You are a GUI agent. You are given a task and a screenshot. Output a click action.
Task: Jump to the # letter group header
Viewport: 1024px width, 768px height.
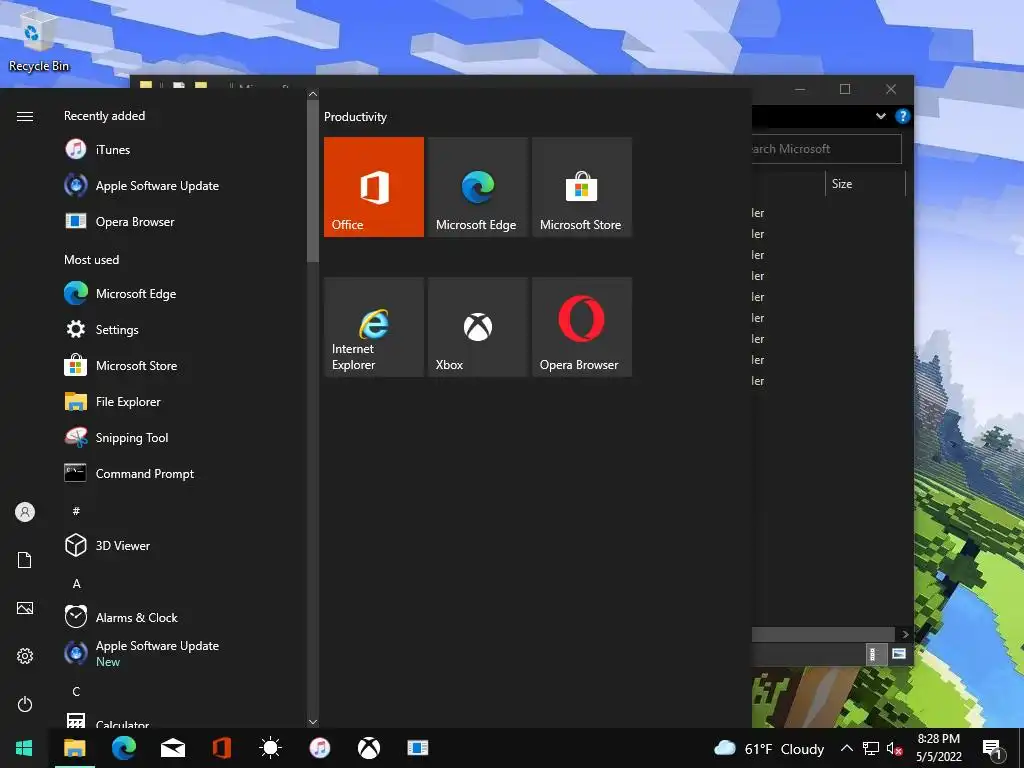(76, 511)
